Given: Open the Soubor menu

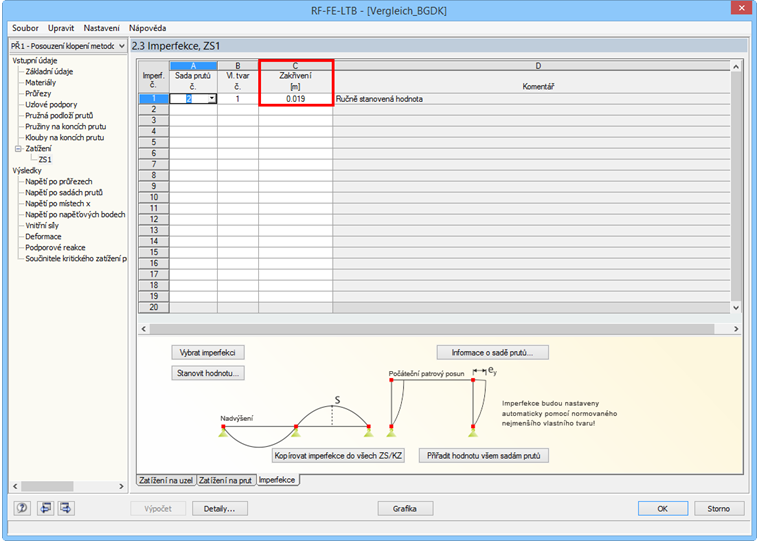Looking at the screenshot, I should tap(25, 28).
